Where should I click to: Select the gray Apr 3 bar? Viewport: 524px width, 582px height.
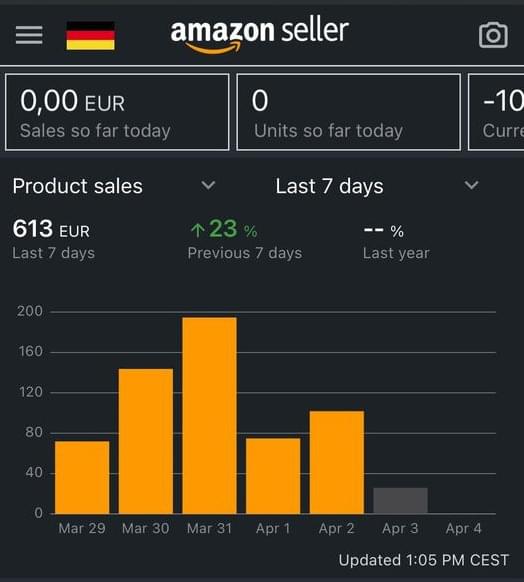(x=400, y=501)
